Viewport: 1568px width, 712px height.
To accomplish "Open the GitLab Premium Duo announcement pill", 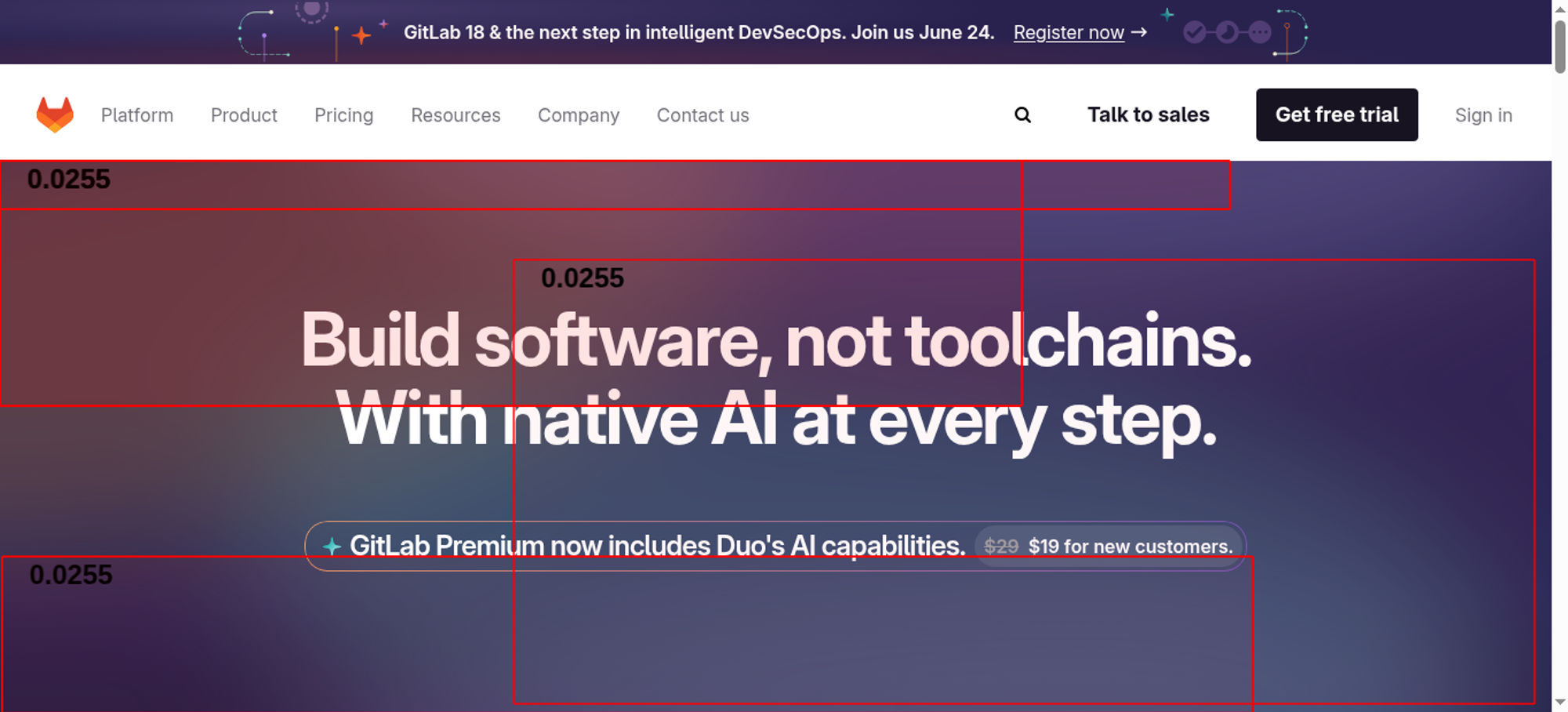I will point(775,546).
